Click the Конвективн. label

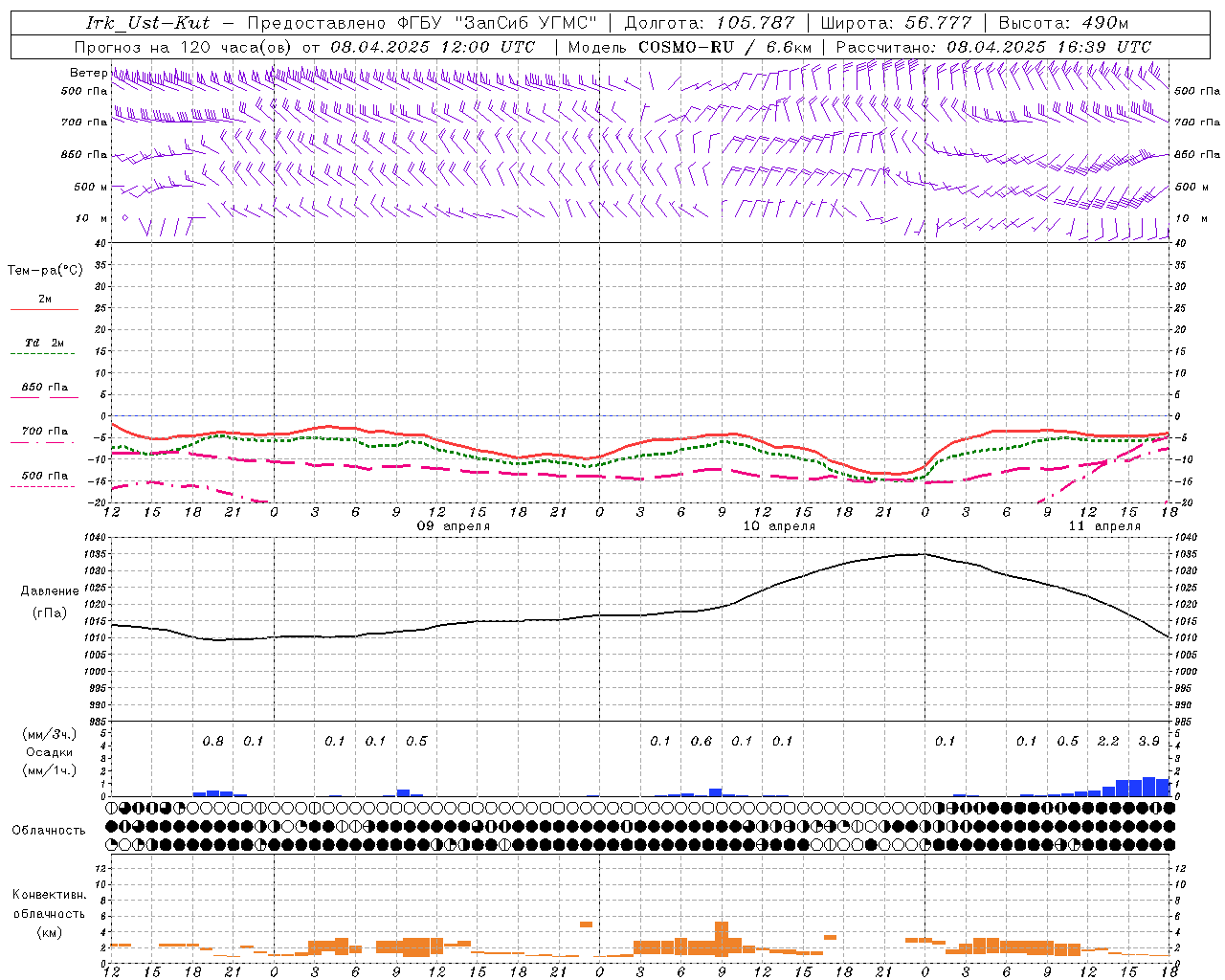click(x=49, y=895)
